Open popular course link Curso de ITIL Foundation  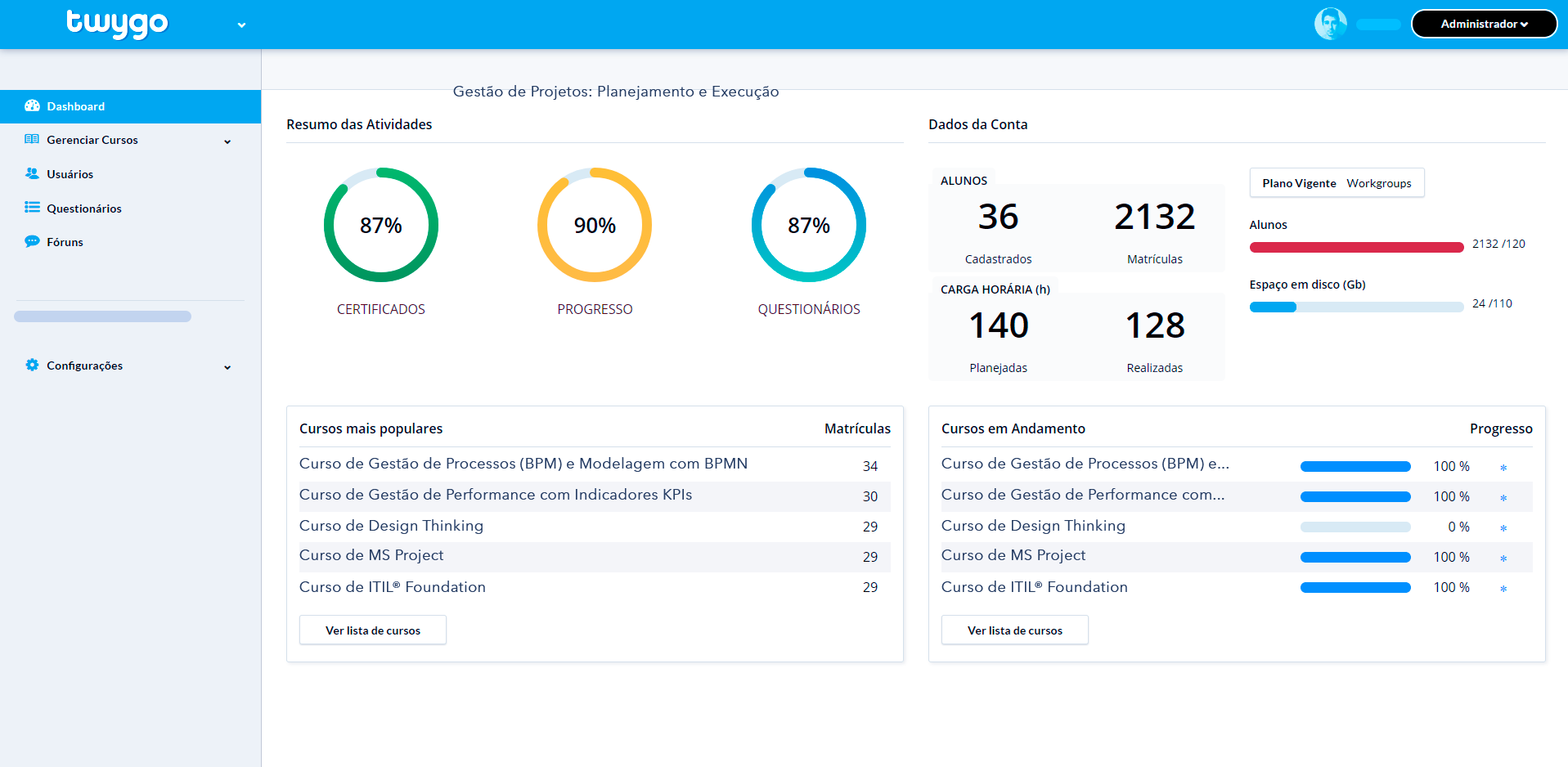coord(393,587)
